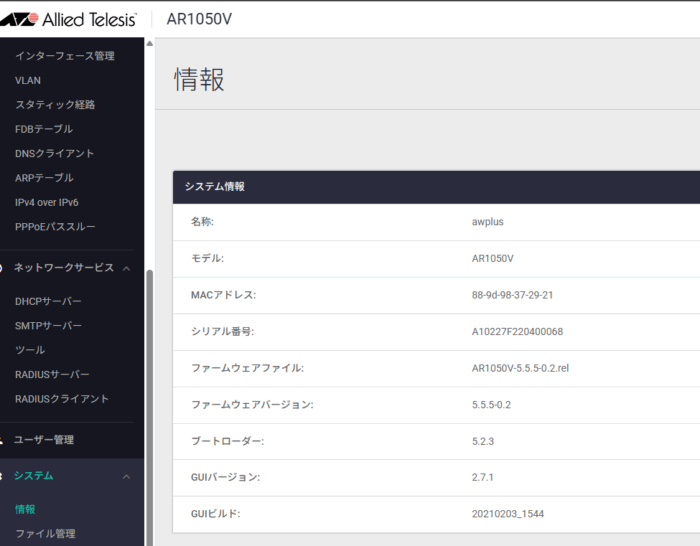700x546 pixels.
Task: Click the ユーザー管理 sidebar icon
Action: [x=4, y=440]
